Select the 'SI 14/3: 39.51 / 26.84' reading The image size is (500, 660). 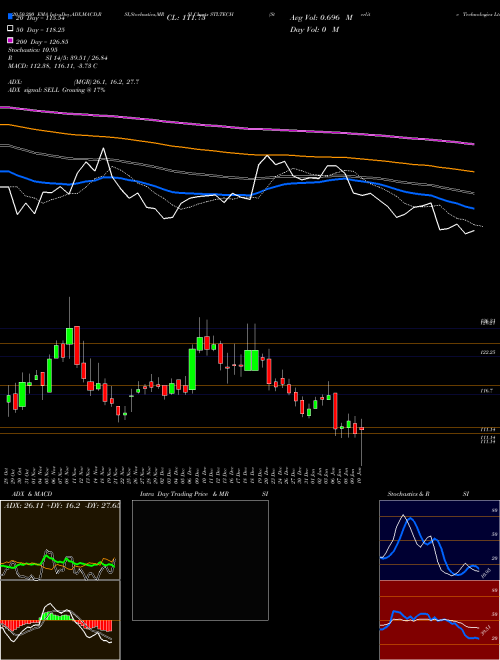coord(77,58)
